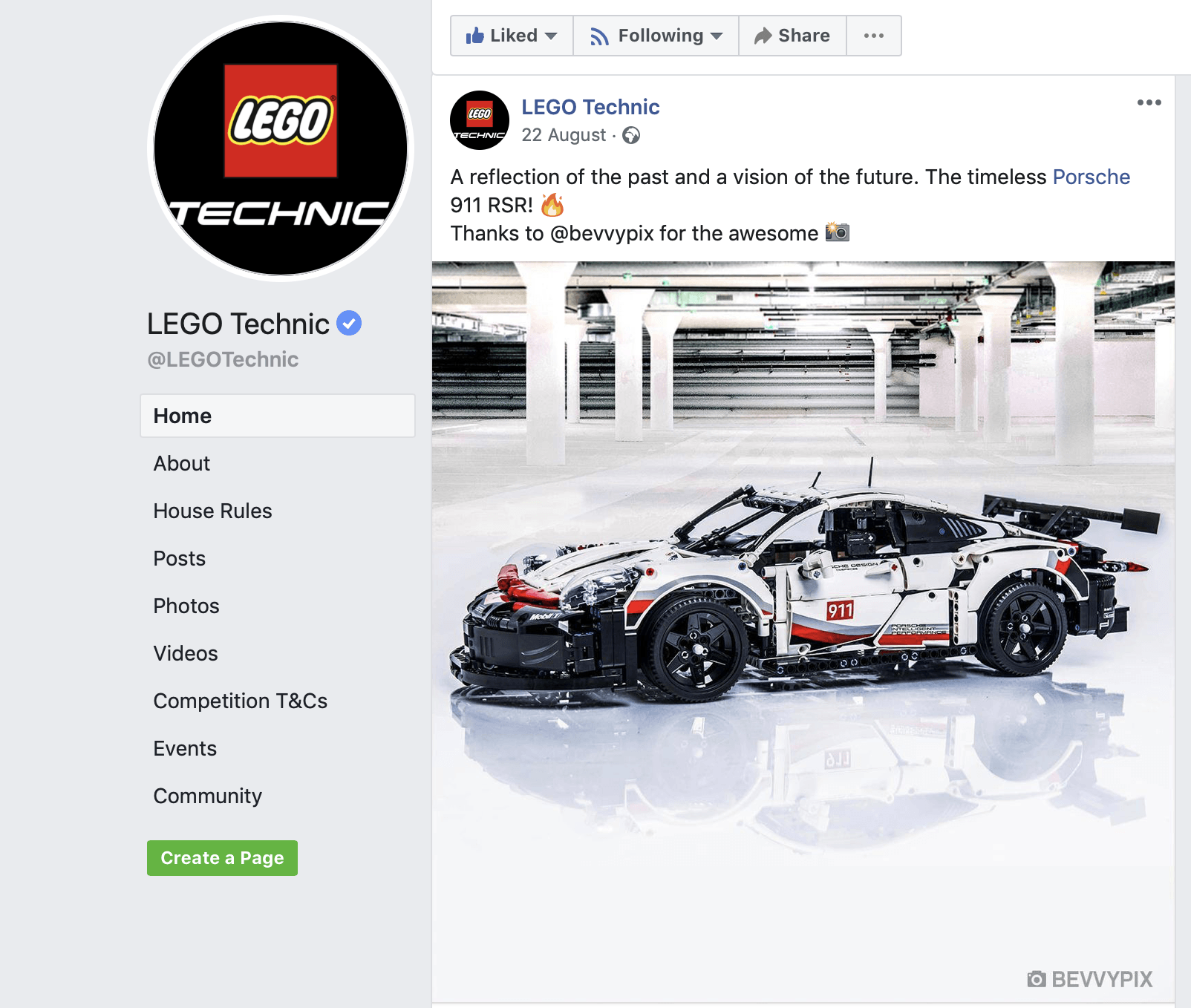The height and width of the screenshot is (1008, 1191).
Task: Open Competition T&Cs section
Action: (x=241, y=701)
